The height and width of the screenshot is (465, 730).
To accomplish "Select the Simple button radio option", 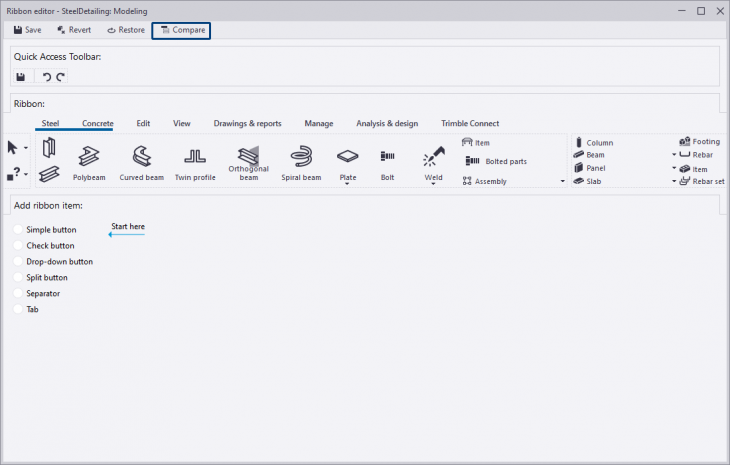I will 18,229.
